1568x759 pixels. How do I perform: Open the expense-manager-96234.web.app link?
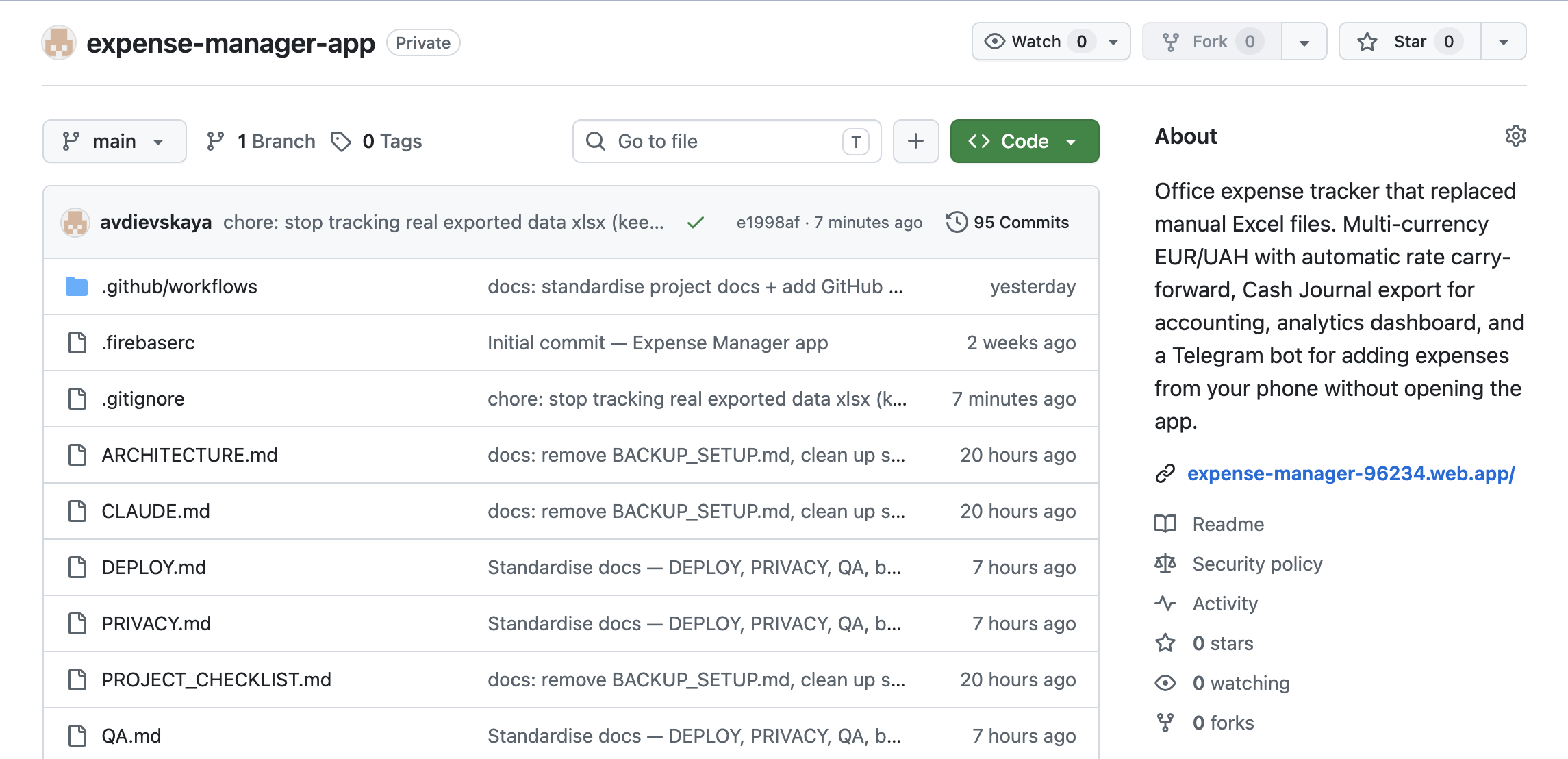[1351, 473]
